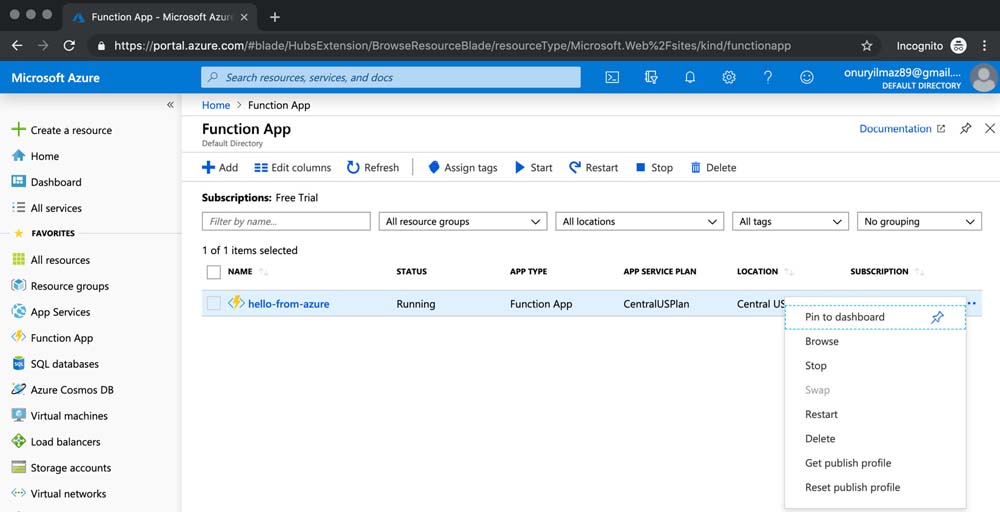Open the No grouping dropdown
The width and height of the screenshot is (1000, 512).
click(x=919, y=222)
